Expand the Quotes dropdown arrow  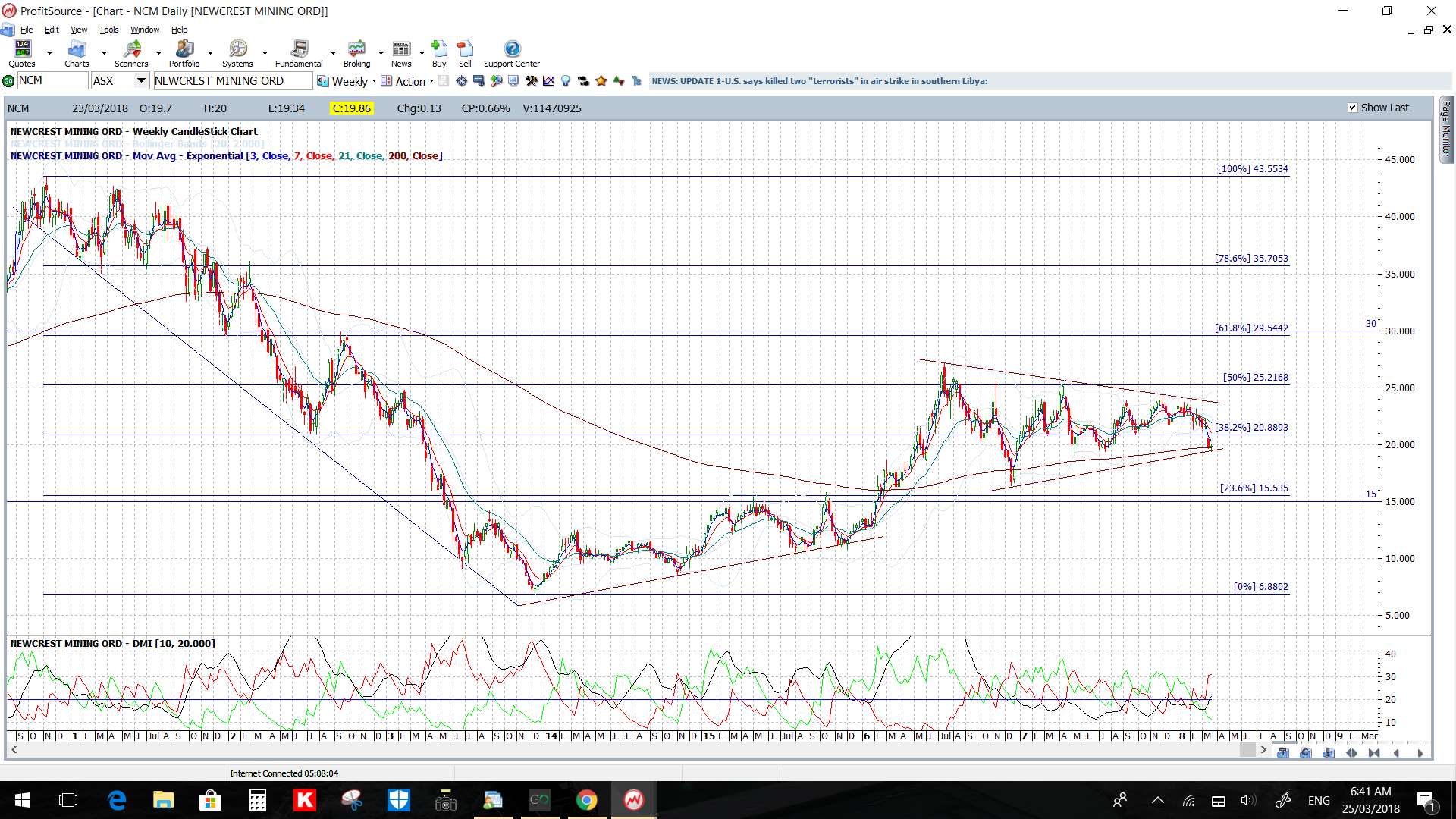pos(49,54)
